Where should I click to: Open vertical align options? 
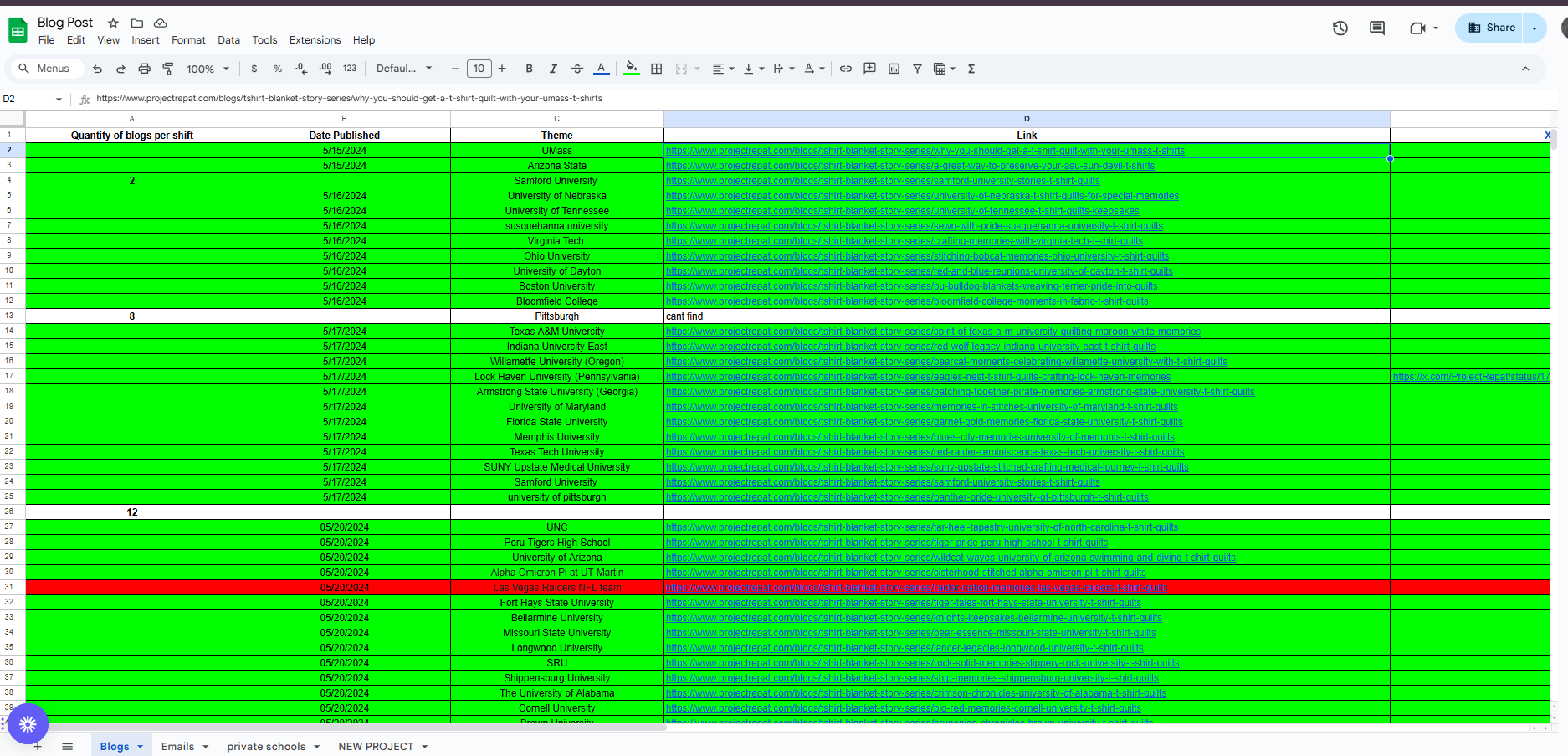(x=754, y=69)
